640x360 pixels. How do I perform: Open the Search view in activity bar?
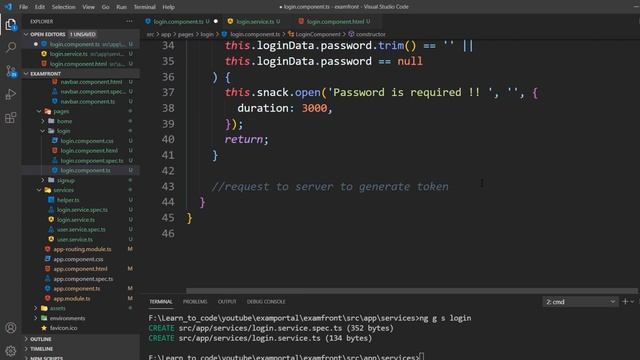pos(11,47)
